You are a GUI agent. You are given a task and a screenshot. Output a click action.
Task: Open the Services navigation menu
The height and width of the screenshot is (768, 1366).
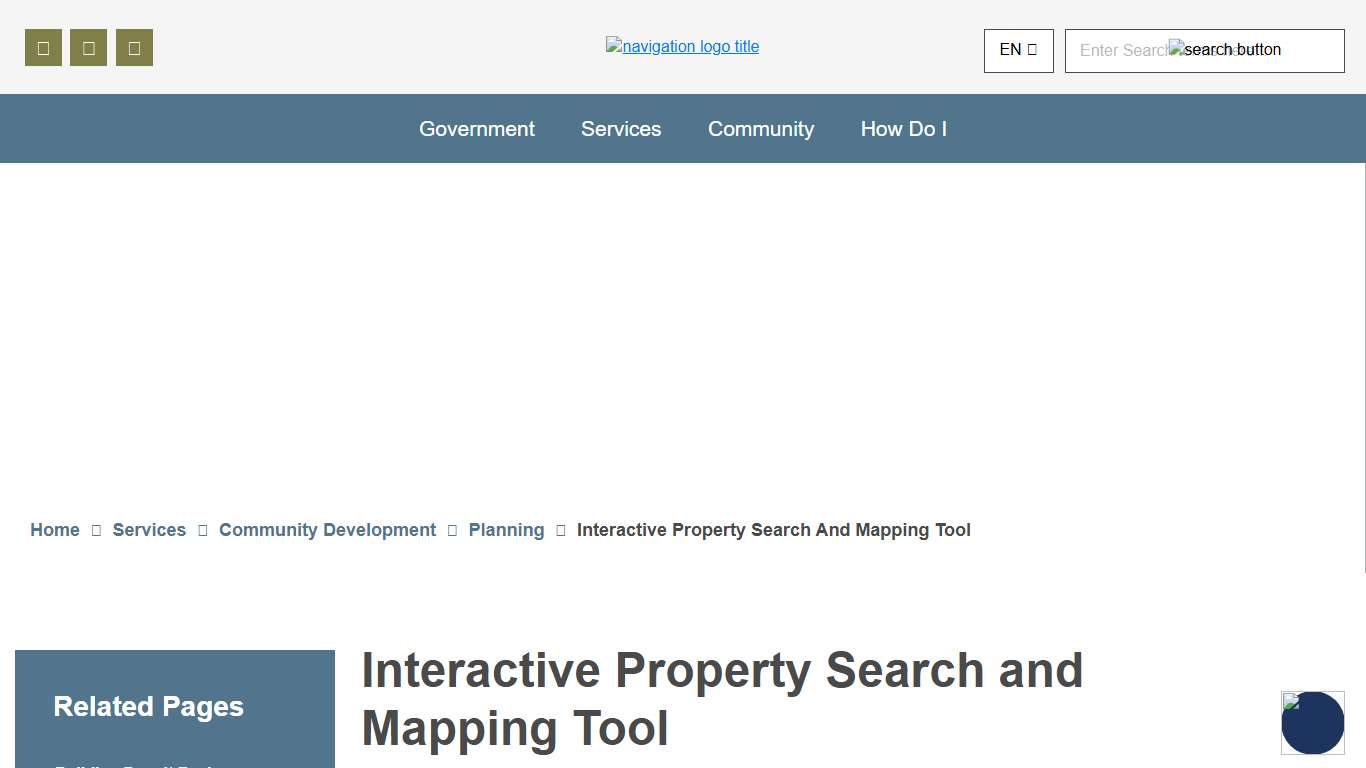click(x=621, y=129)
